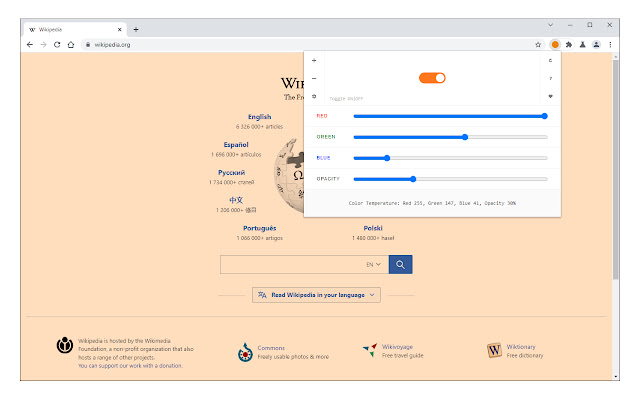This screenshot has height=400, width=640.
Task: Adjust the OPACITY slider handle
Action: point(413,179)
